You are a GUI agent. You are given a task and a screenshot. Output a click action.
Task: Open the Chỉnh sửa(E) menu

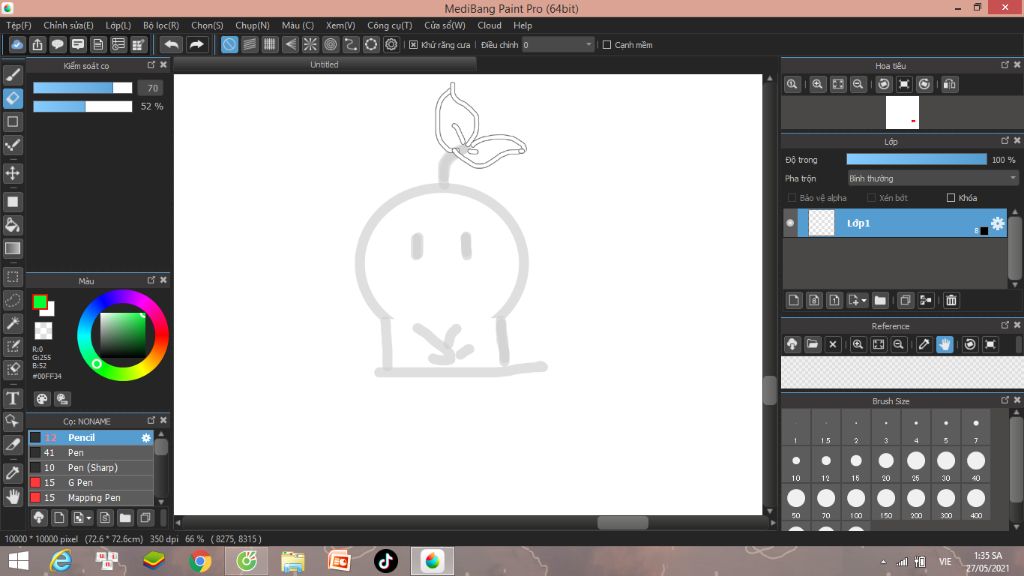click(x=69, y=25)
